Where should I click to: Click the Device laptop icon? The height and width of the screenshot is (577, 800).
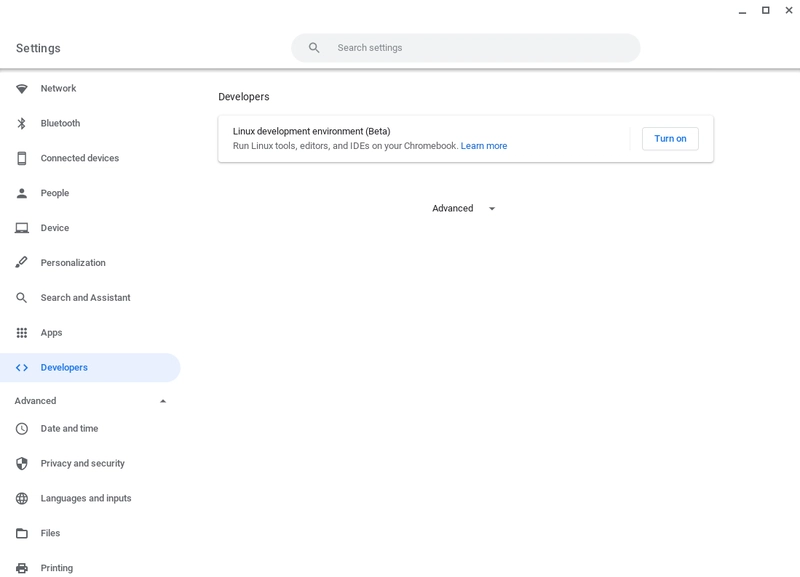22,228
